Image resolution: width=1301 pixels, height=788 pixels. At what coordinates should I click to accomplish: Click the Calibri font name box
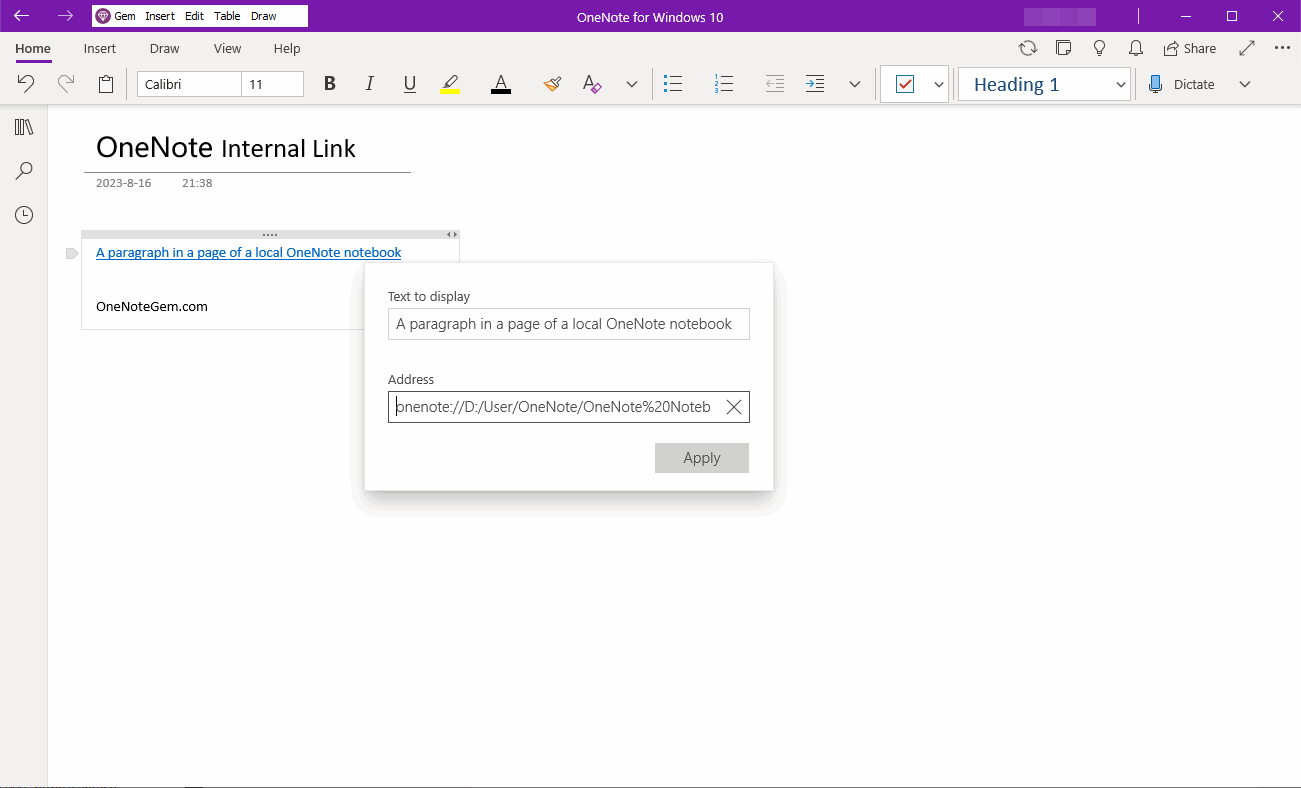189,84
